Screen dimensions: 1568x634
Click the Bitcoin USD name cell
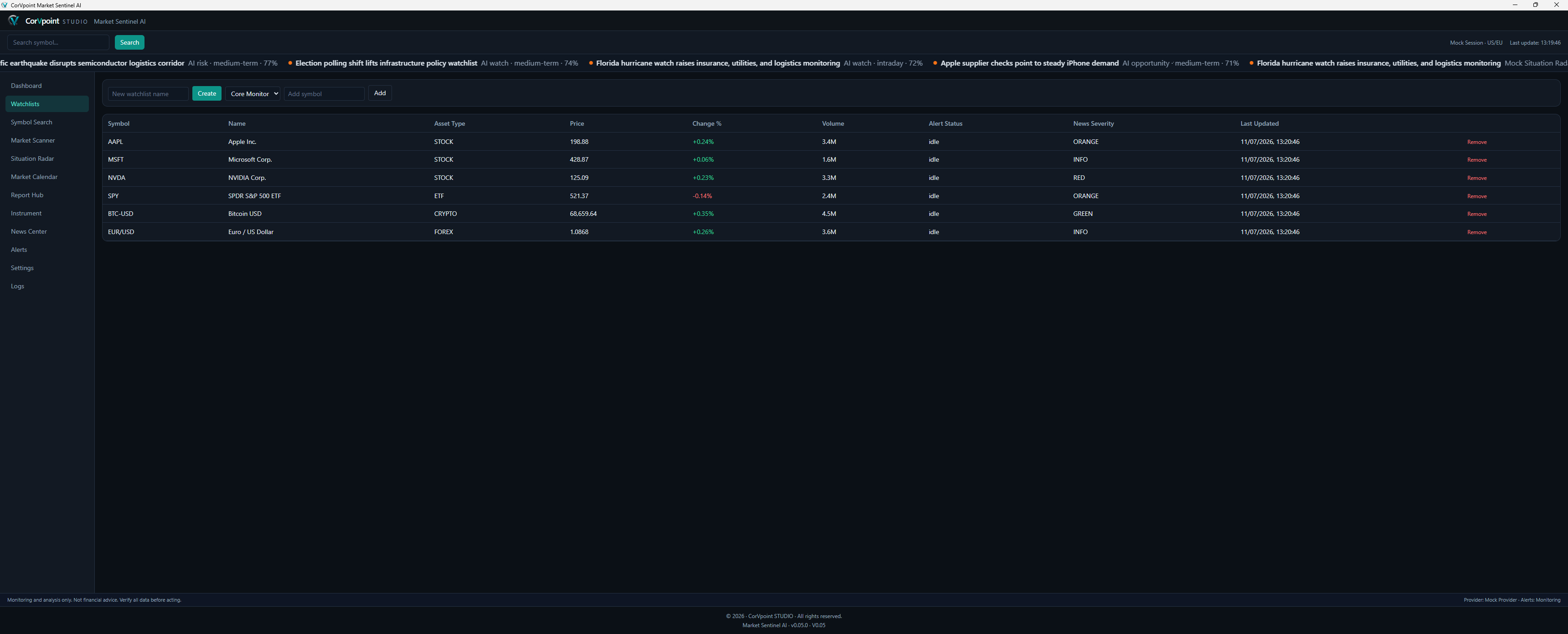[245, 214]
